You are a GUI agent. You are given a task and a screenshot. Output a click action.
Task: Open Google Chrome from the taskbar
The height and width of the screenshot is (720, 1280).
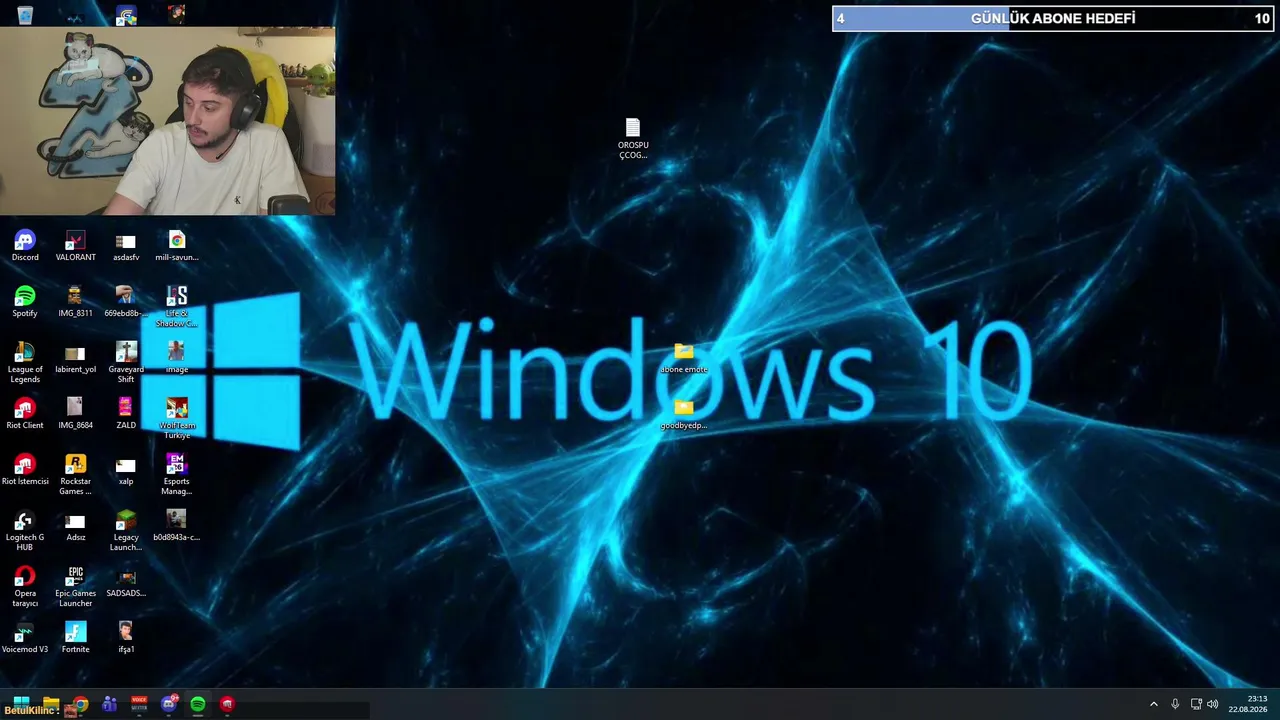point(80,704)
